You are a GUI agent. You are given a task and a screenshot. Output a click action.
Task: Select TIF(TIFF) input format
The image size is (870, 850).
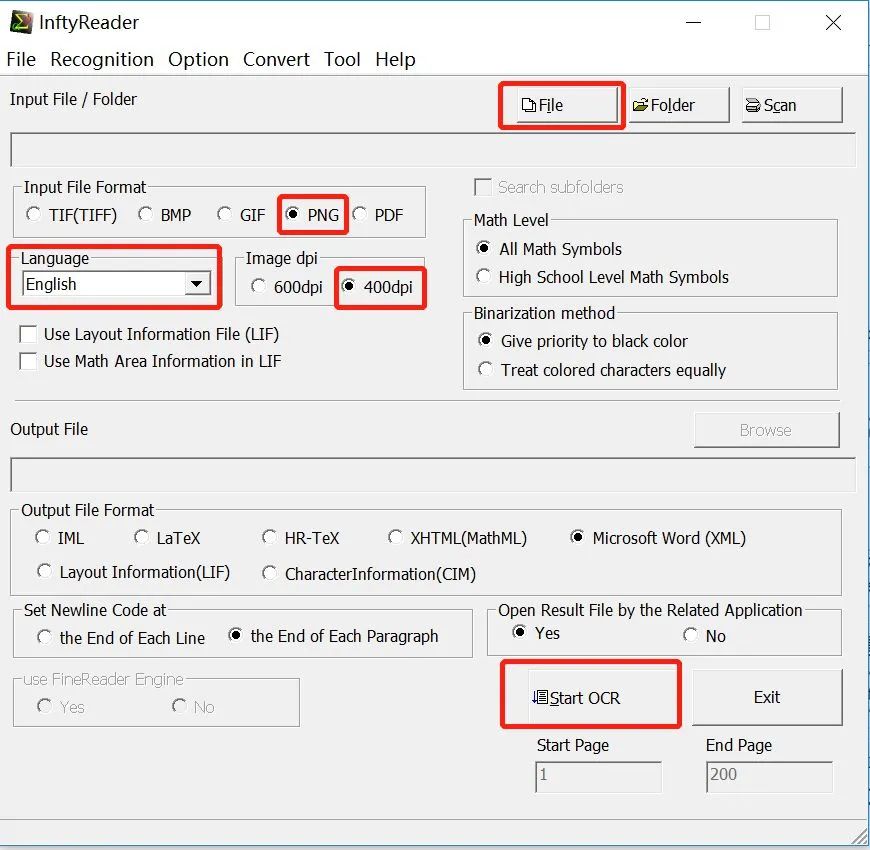[x=72, y=215]
